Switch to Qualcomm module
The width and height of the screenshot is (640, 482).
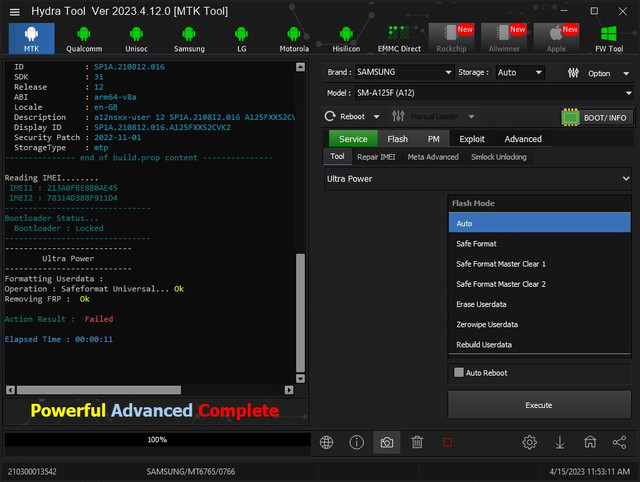tap(84, 38)
